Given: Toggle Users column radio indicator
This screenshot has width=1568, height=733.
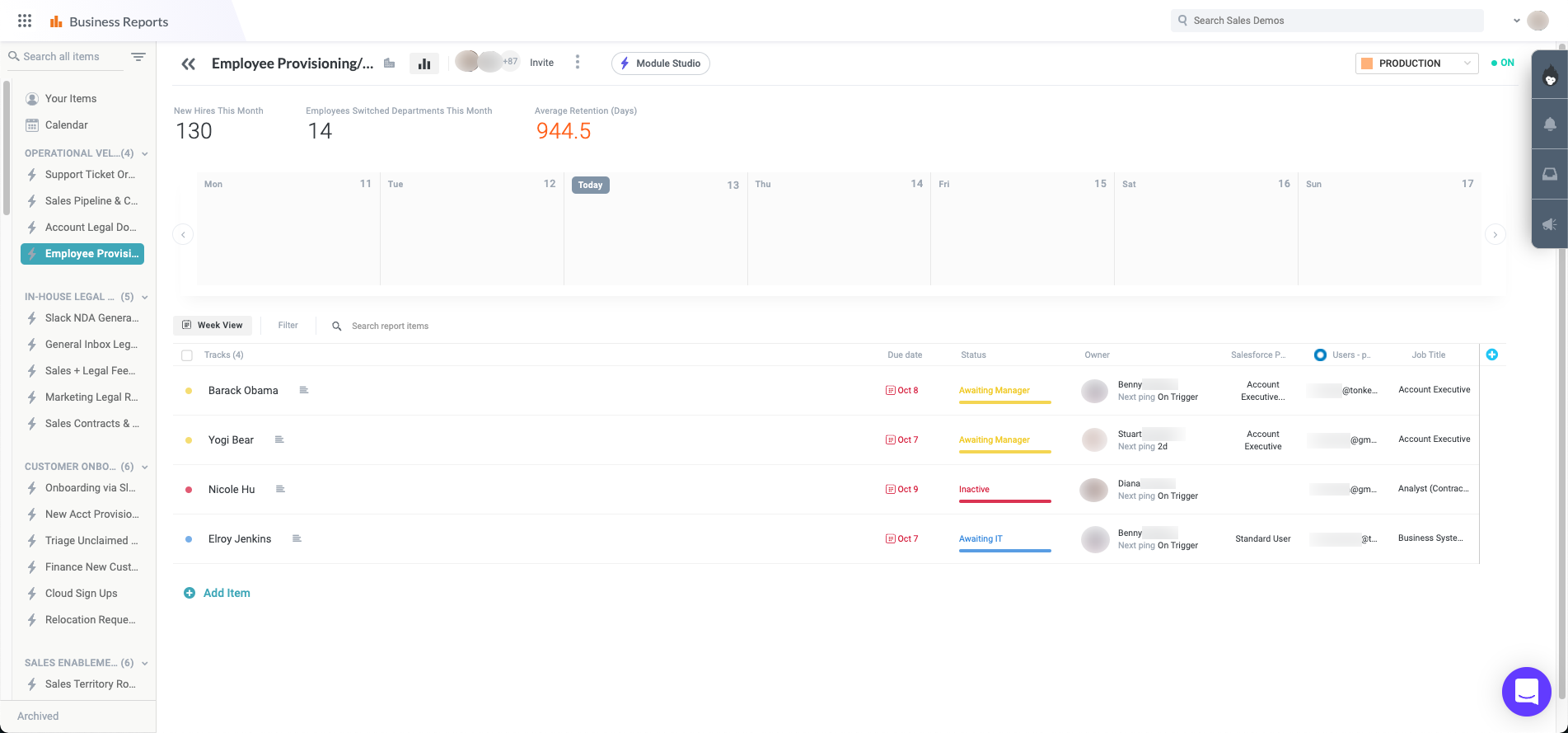Looking at the screenshot, I should tap(1320, 355).
